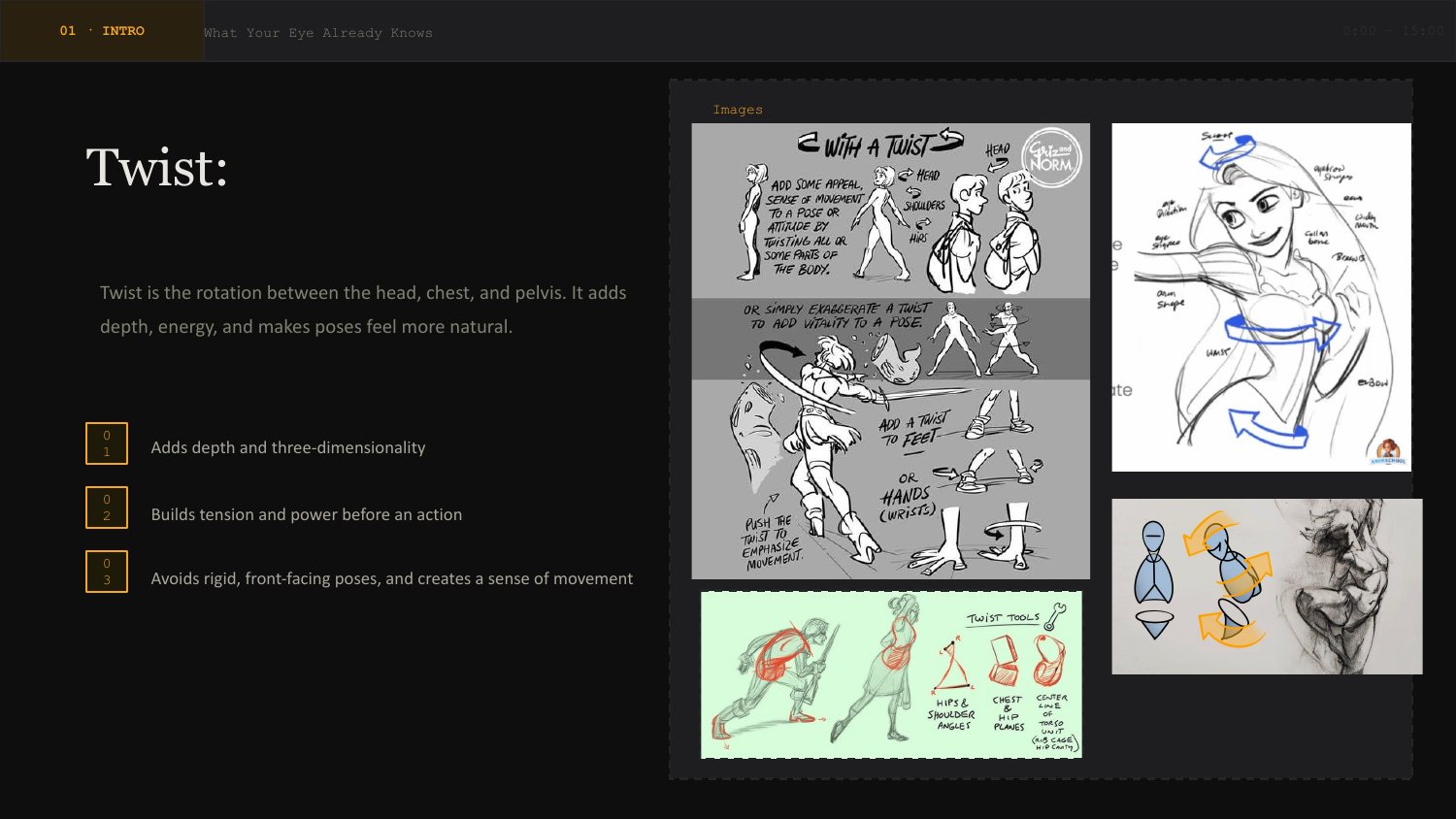Select the "01 · INTRO" section tab
Image resolution: width=1456 pixels, height=819 pixels.
[102, 31]
